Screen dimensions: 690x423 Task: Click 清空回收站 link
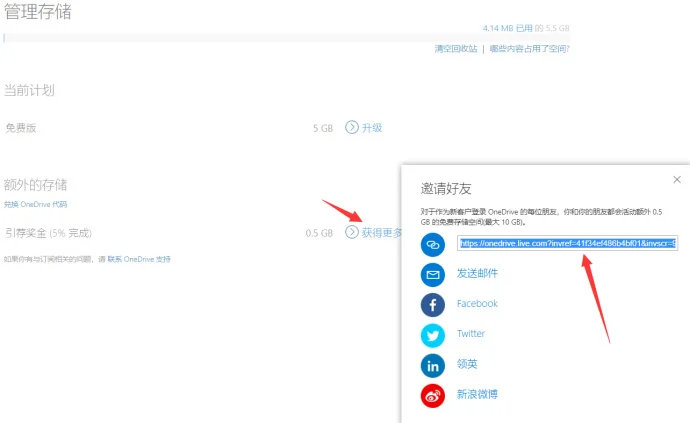tap(456, 49)
